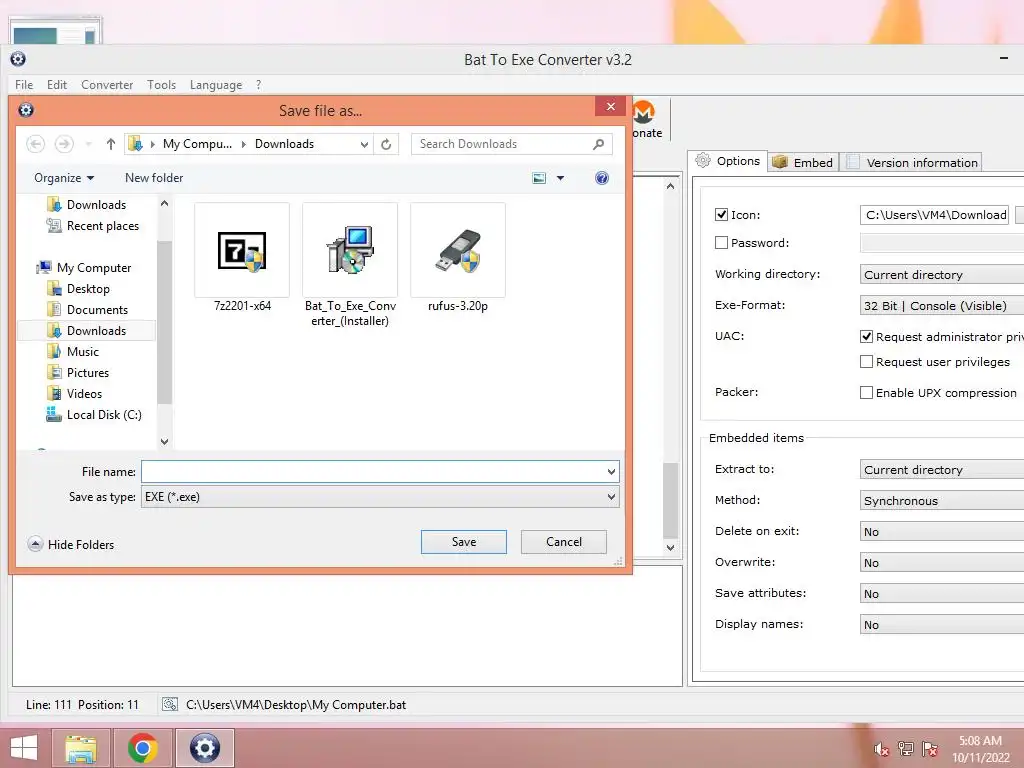Image resolution: width=1024 pixels, height=768 pixels.
Task: Uncheck Request administrator privileges
Action: pos(866,337)
